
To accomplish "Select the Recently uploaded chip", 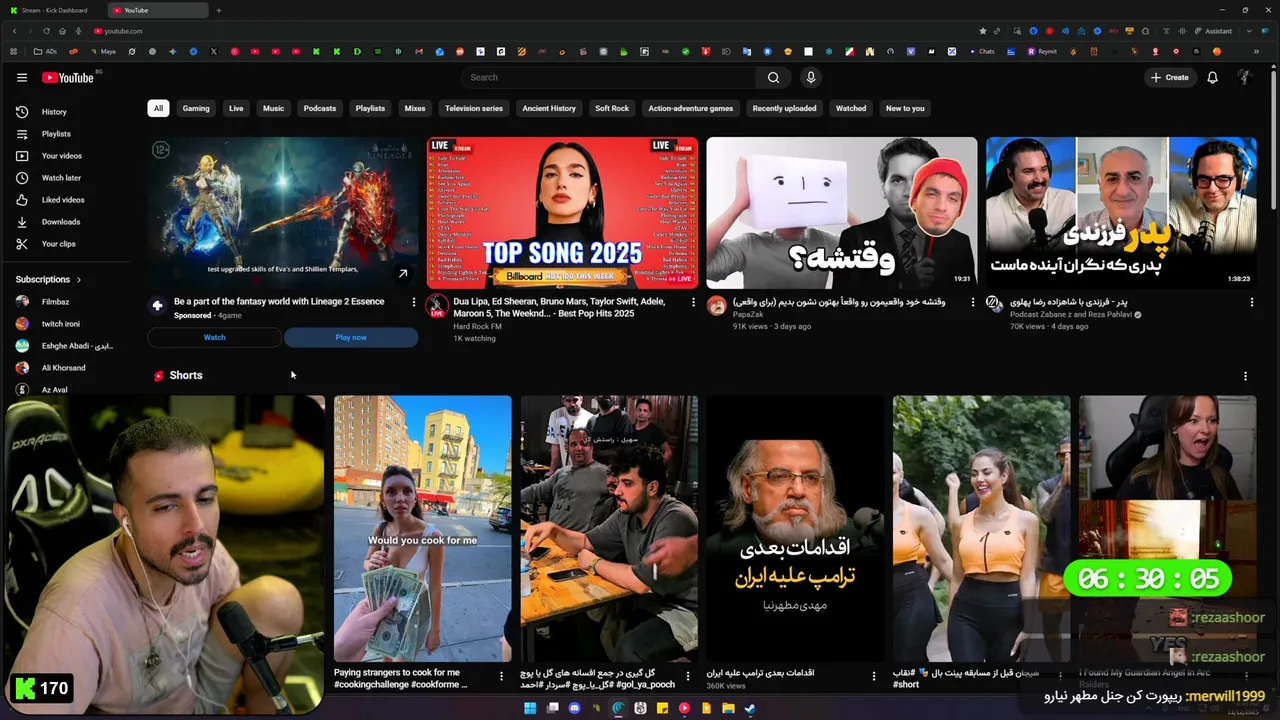I will click(x=784, y=108).
